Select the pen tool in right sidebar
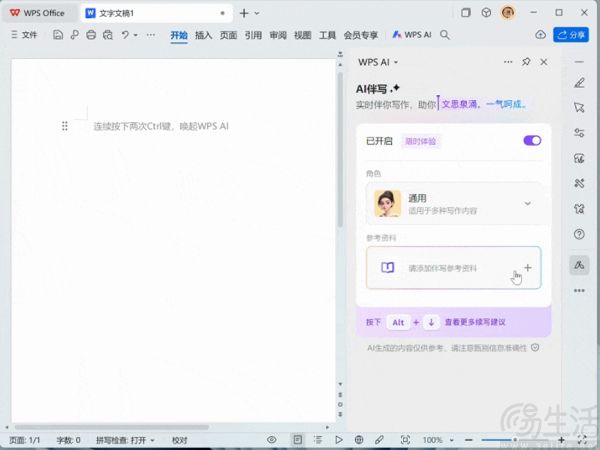The width and height of the screenshot is (600, 450). point(579,82)
